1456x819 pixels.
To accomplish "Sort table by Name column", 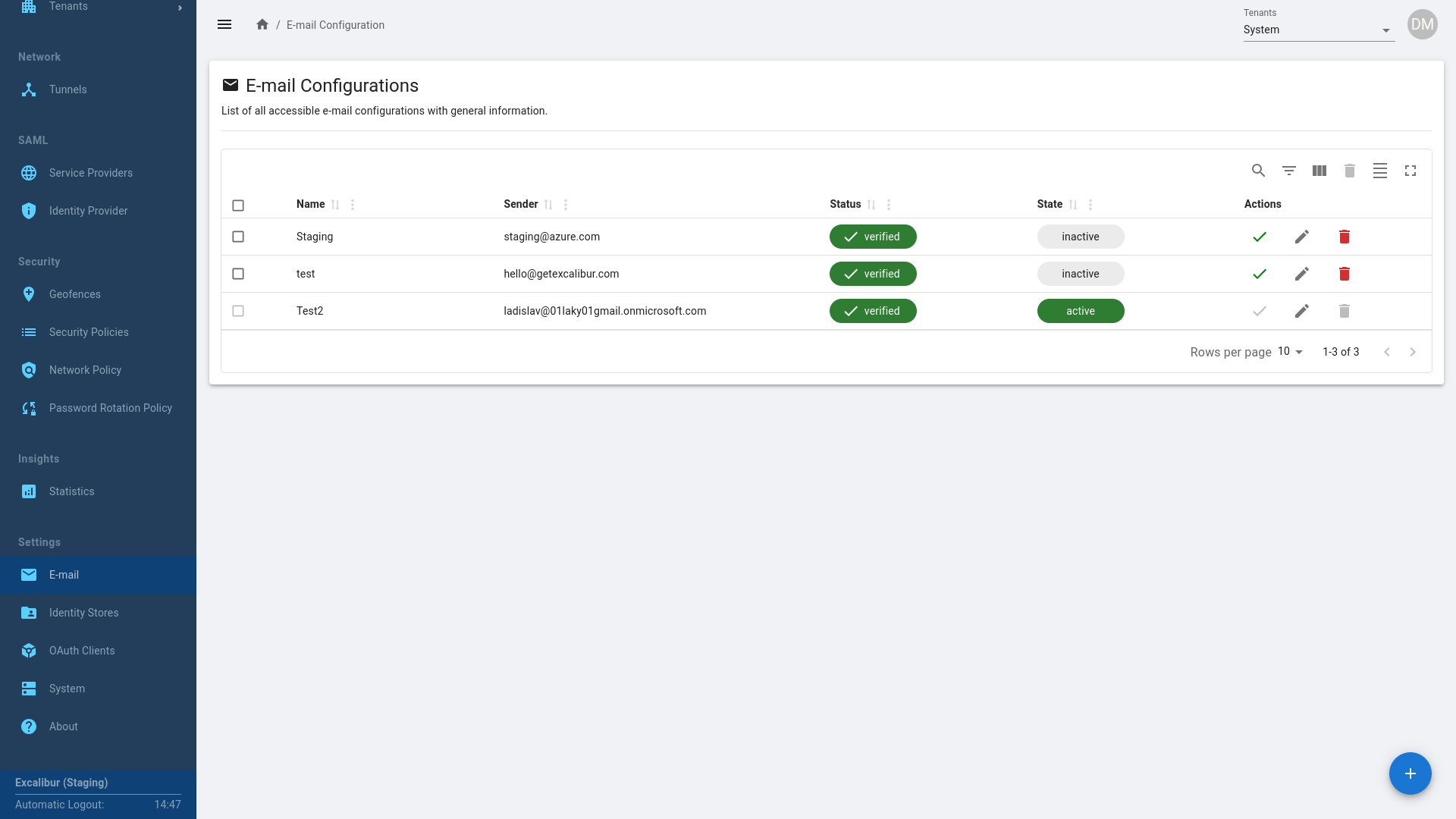I will [x=335, y=205].
